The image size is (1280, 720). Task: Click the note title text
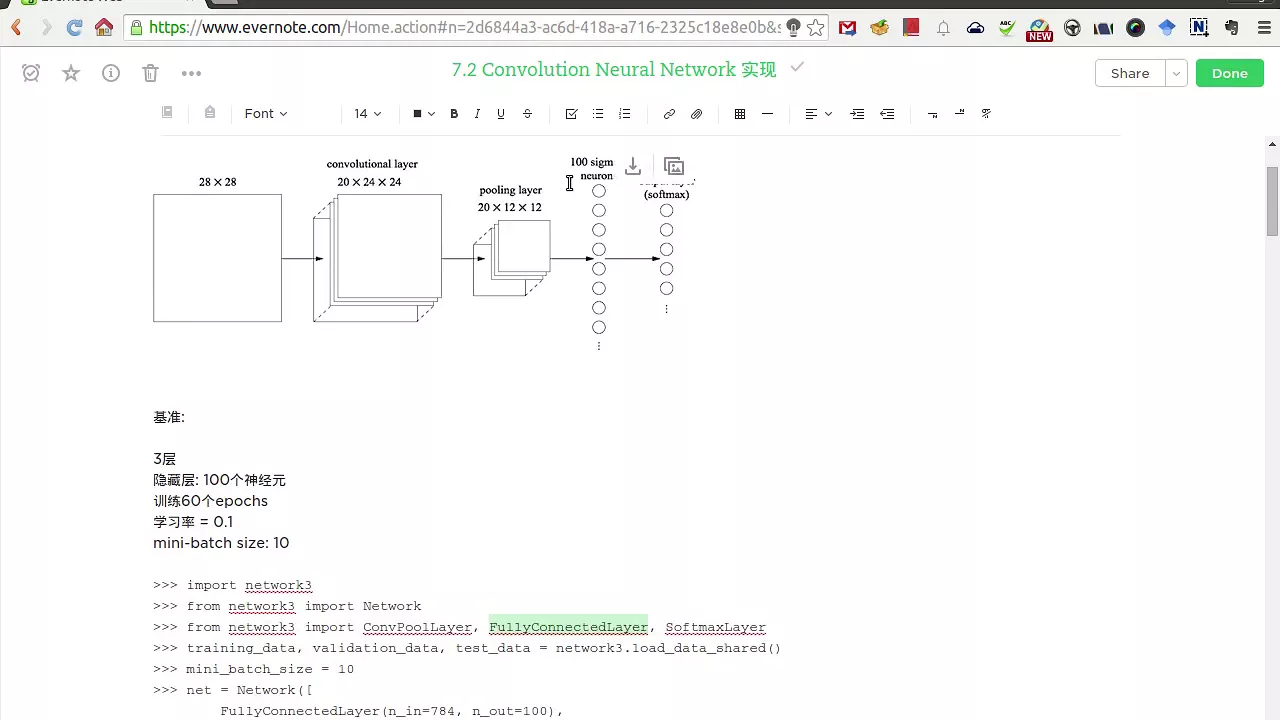click(613, 70)
